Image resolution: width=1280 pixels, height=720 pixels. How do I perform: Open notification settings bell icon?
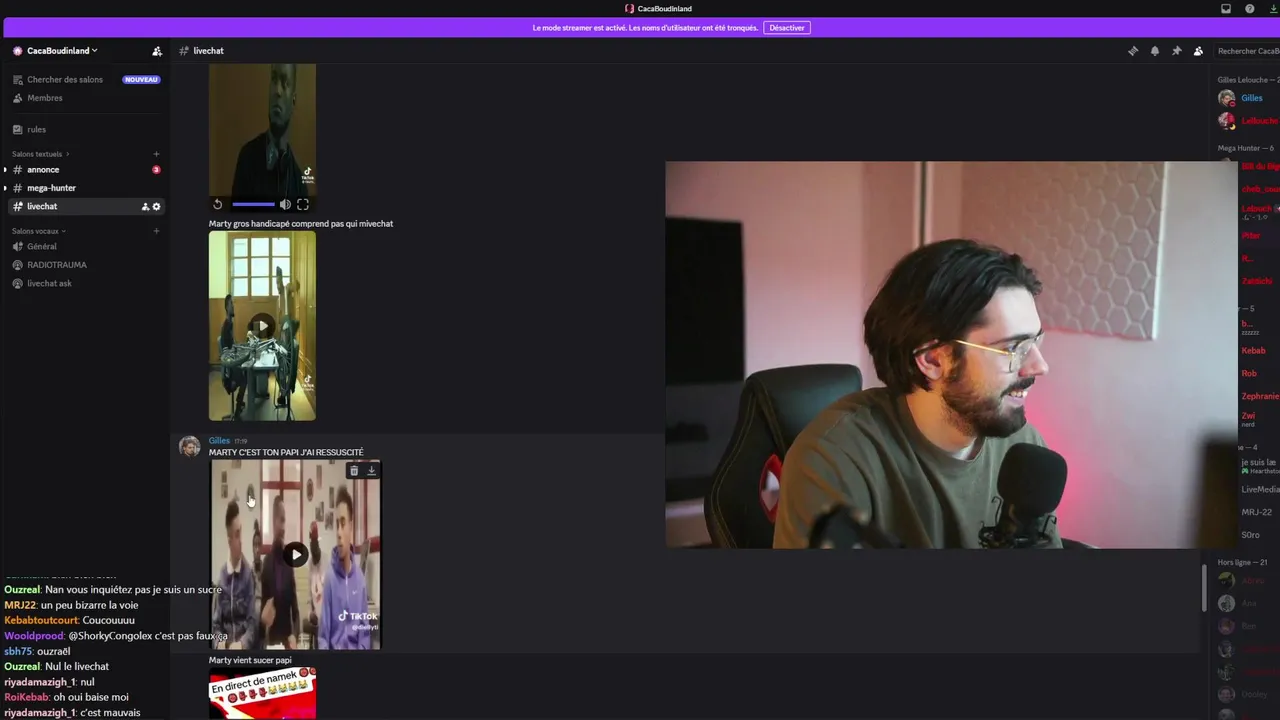point(1155,51)
